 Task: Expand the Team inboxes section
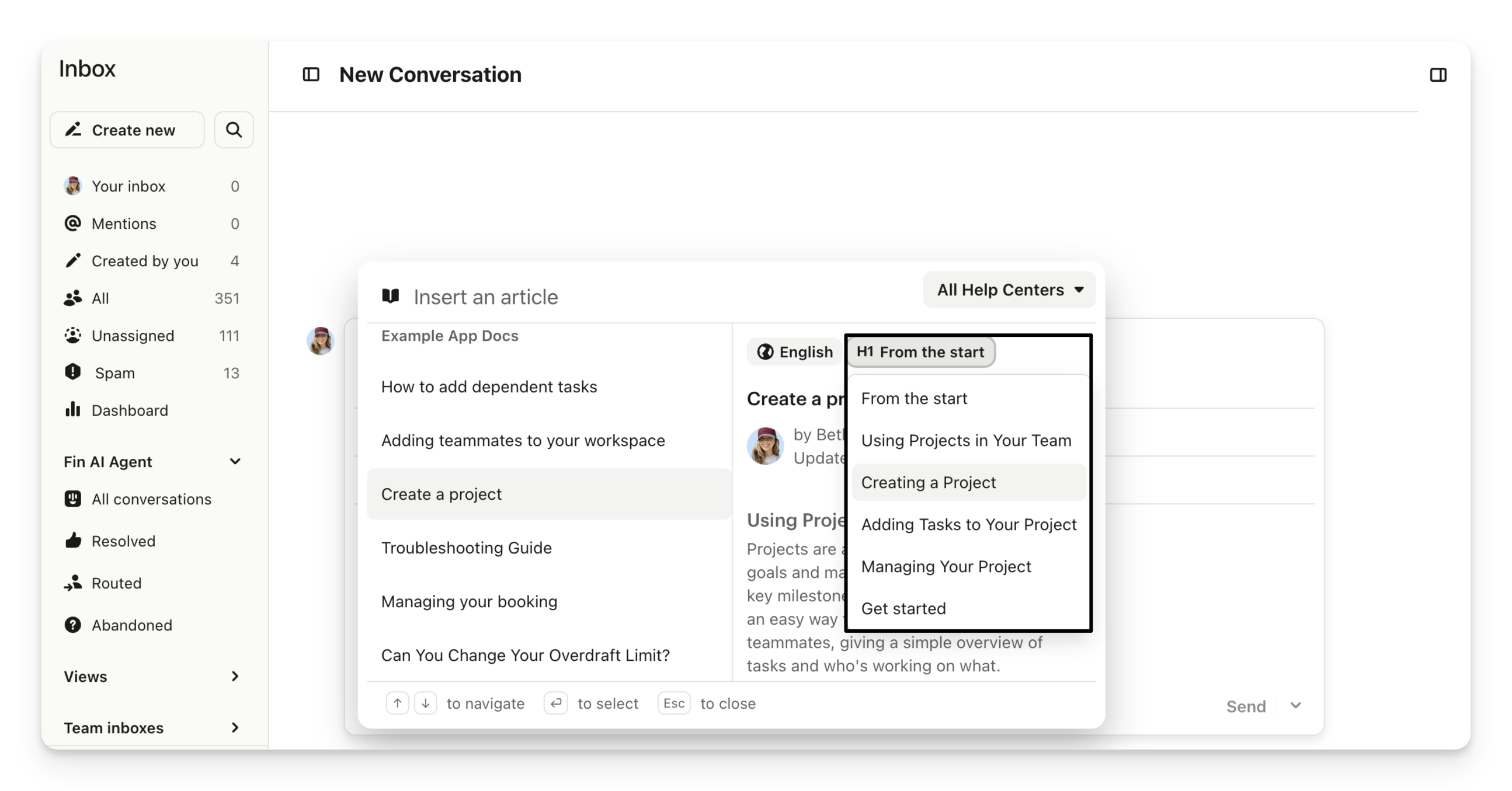(x=235, y=727)
